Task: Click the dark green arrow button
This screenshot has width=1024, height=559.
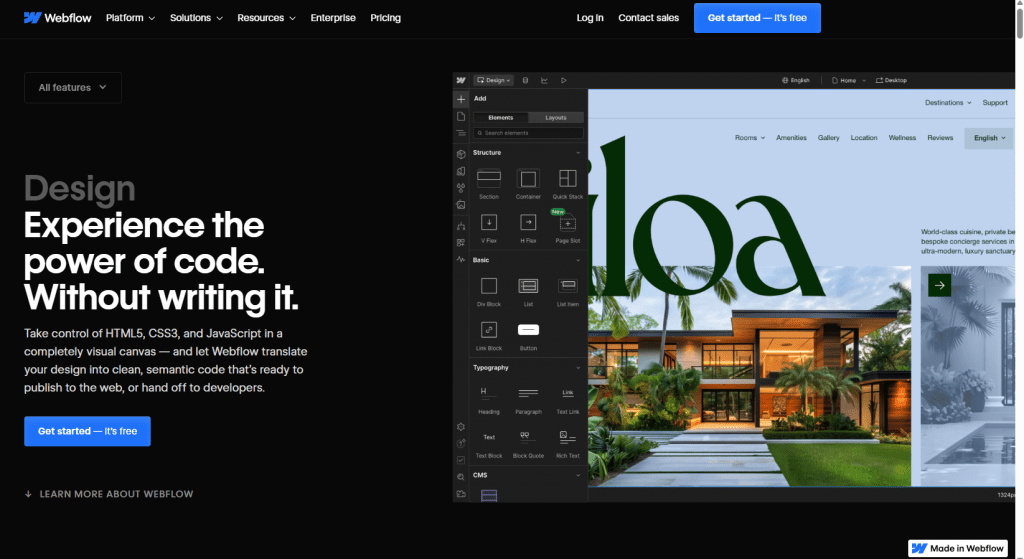Action: coord(939,285)
